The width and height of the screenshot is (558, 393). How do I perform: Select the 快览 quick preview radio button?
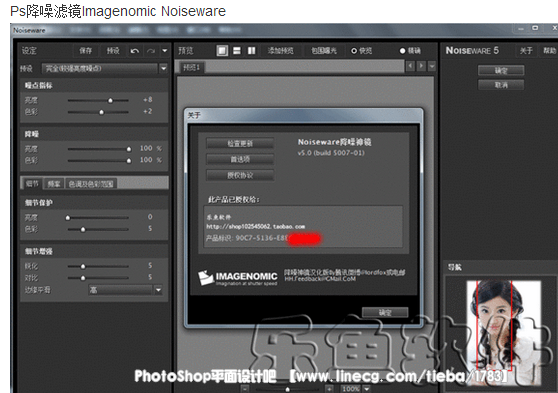354,51
